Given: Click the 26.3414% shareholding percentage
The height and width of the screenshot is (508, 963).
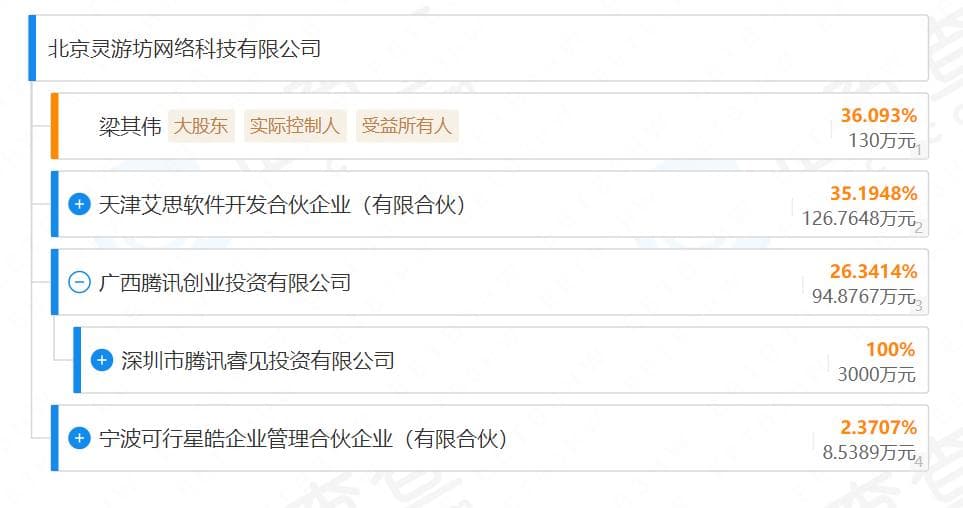Looking at the screenshot, I should [x=873, y=271].
